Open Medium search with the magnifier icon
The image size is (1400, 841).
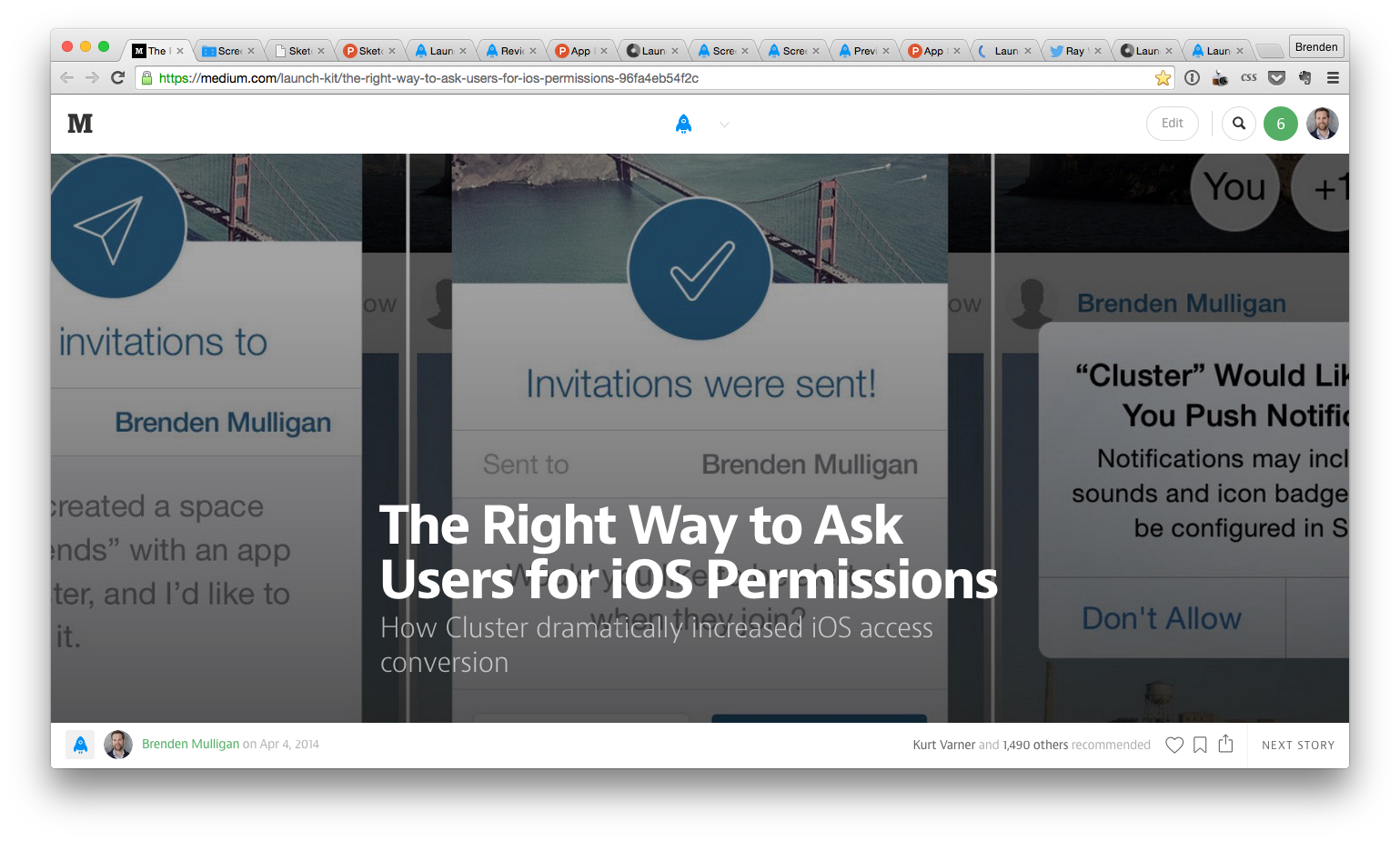1239,124
